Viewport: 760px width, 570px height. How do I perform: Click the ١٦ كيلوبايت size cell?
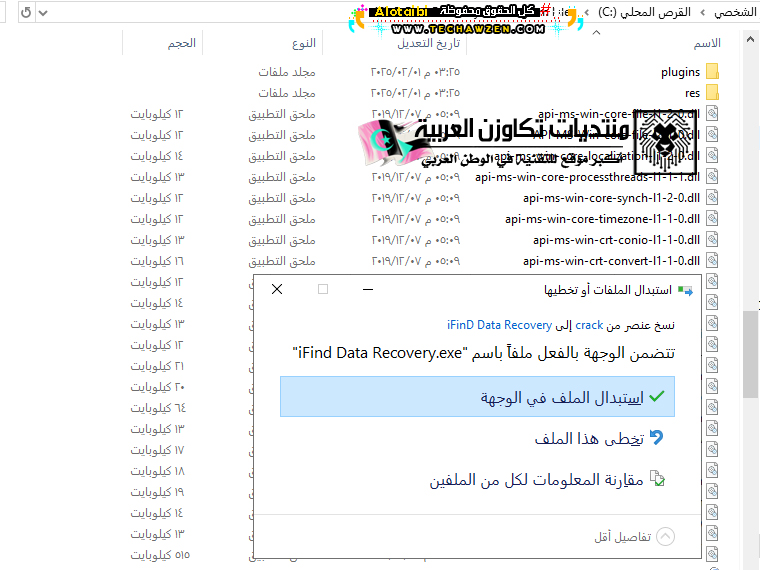157,261
